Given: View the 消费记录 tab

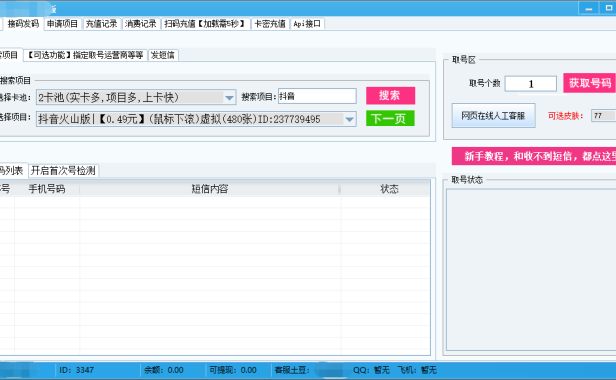Looking at the screenshot, I should pyautogui.click(x=140, y=24).
